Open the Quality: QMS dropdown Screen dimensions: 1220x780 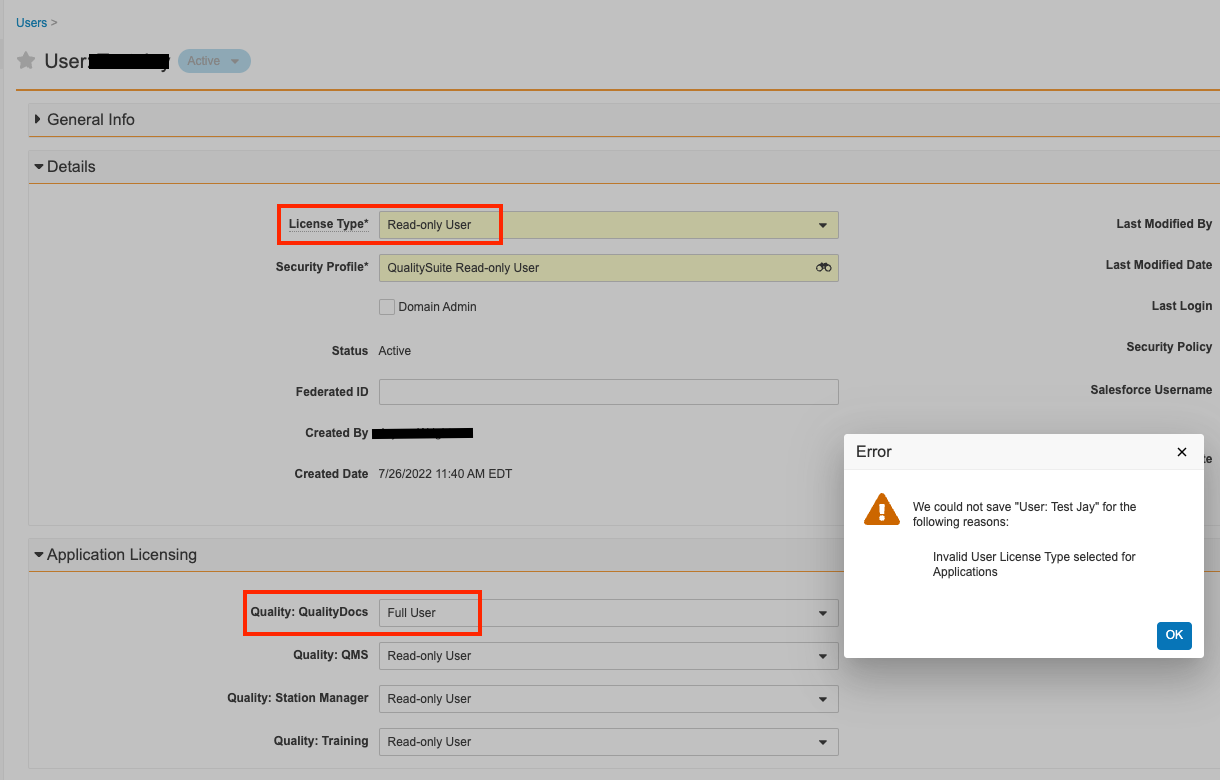click(608, 656)
